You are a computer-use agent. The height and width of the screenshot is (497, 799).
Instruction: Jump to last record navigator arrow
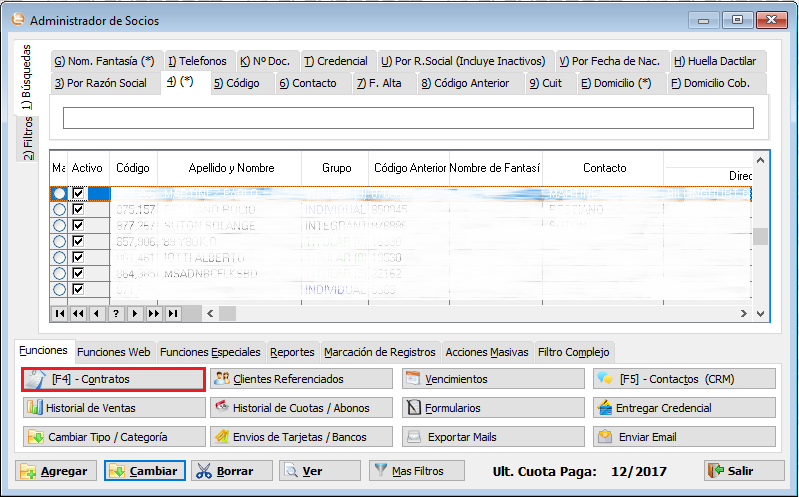(173, 313)
